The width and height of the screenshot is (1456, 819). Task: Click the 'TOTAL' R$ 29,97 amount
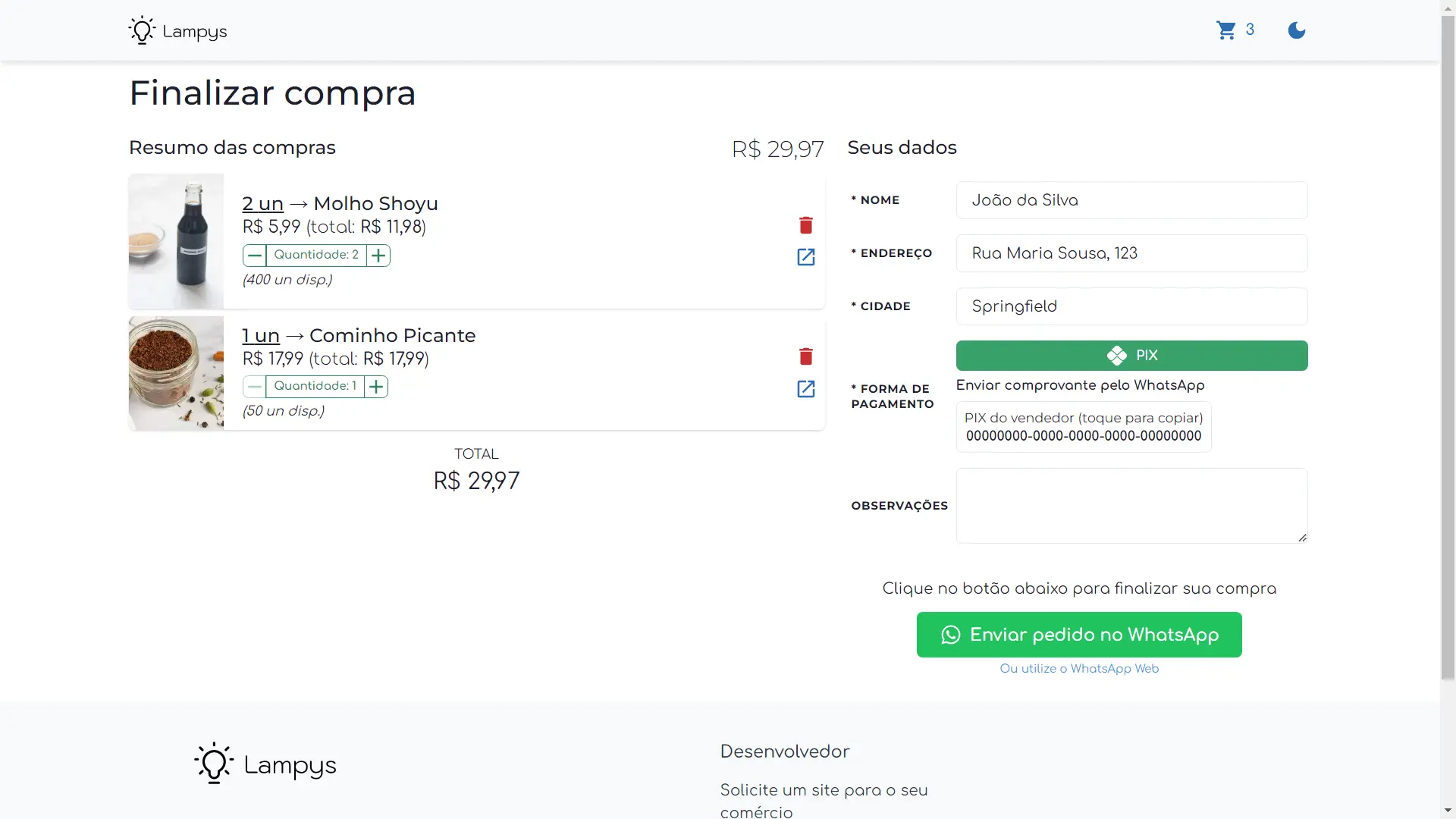pyautogui.click(x=476, y=481)
